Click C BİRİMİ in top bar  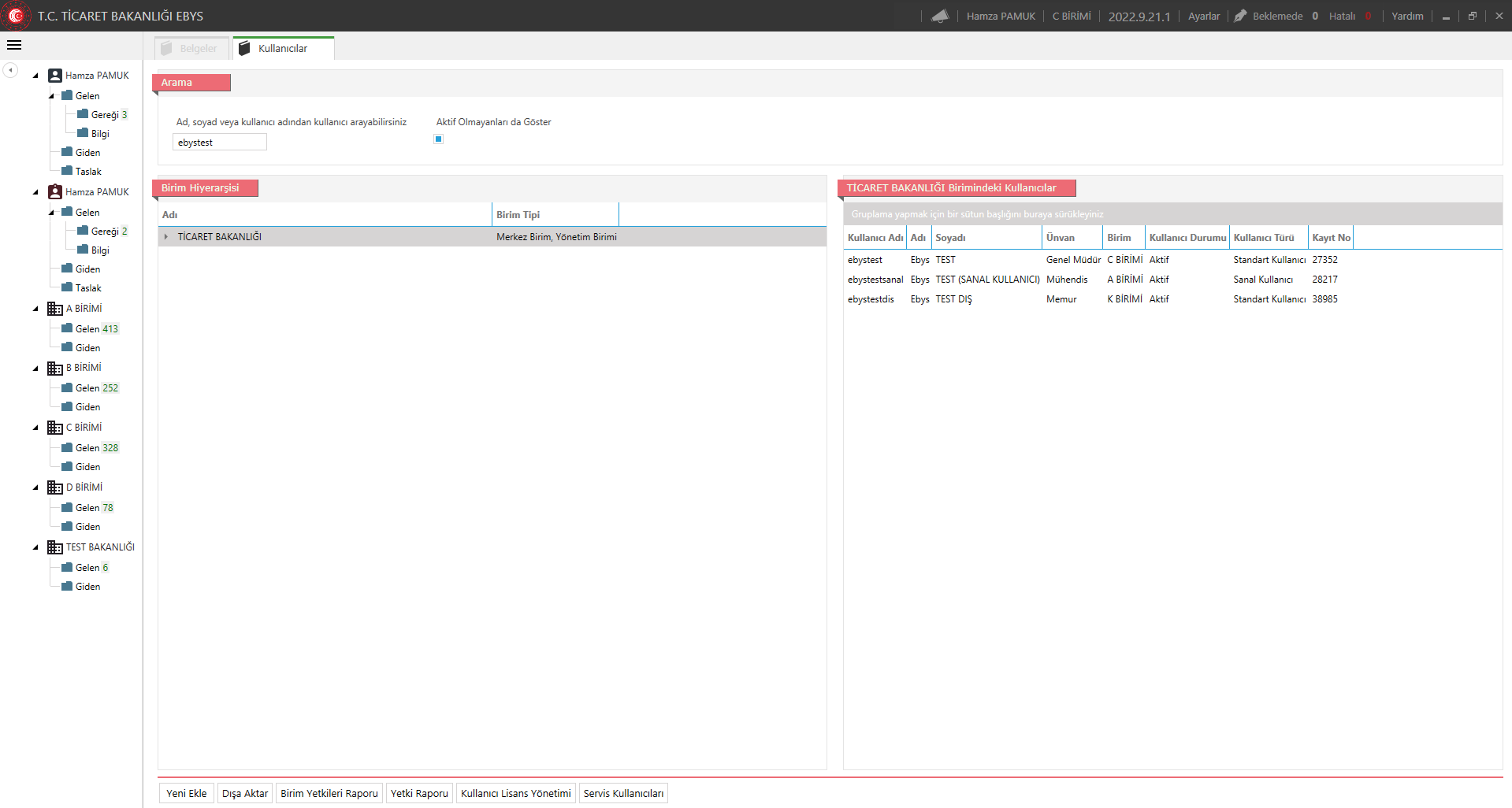pos(1072,16)
